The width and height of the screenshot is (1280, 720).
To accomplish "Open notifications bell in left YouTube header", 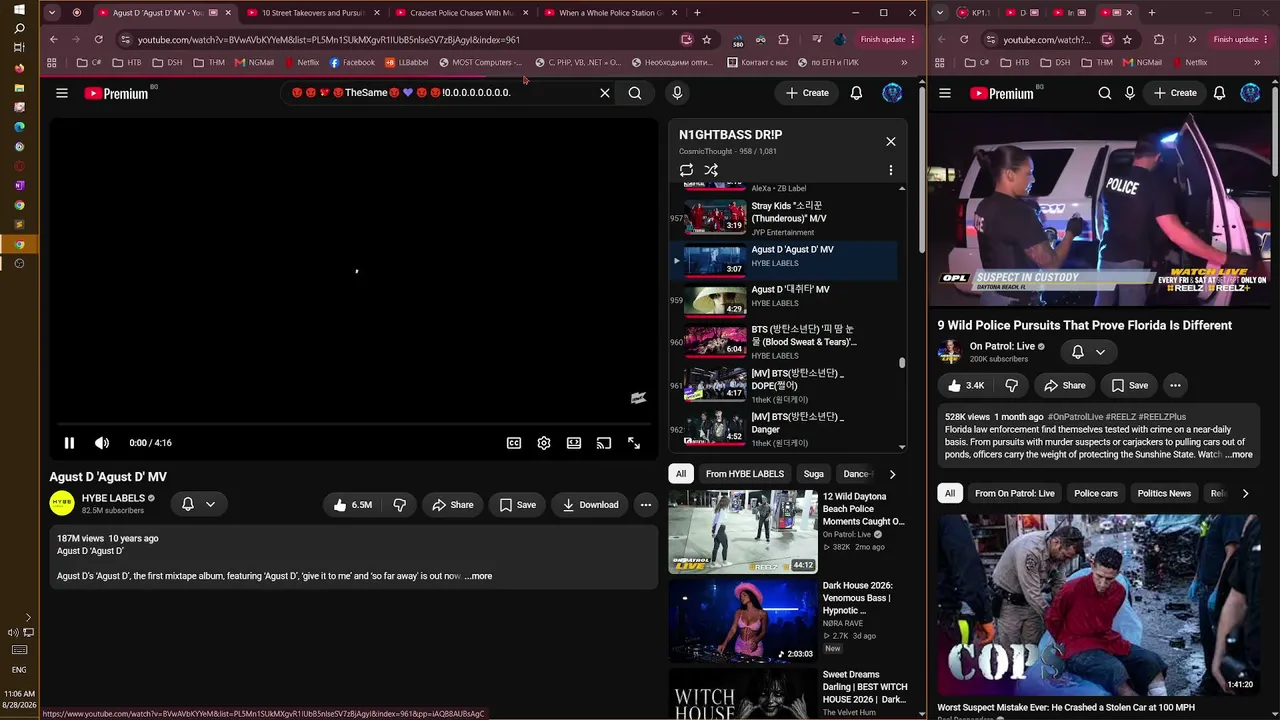I will pos(856,93).
